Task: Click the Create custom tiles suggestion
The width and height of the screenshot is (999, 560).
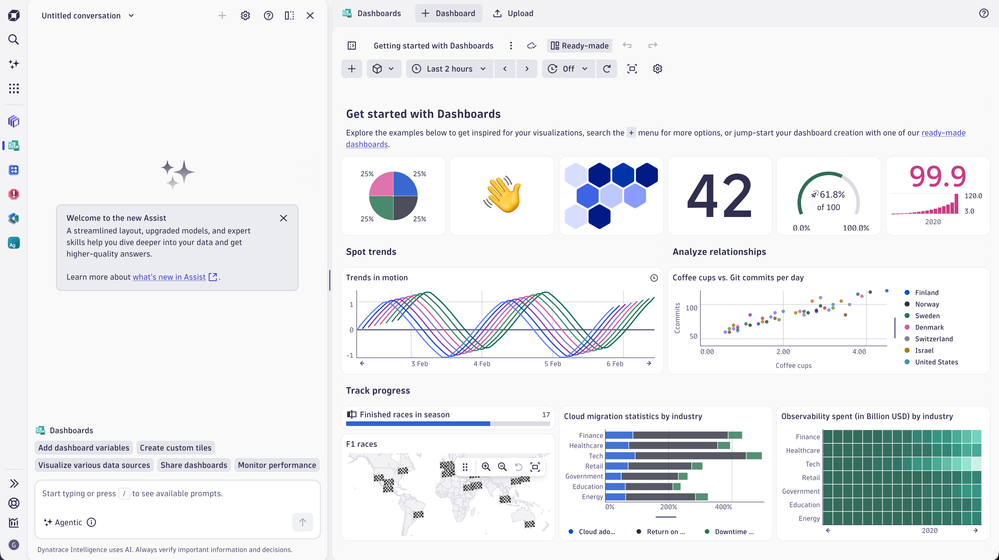Action: [175, 448]
